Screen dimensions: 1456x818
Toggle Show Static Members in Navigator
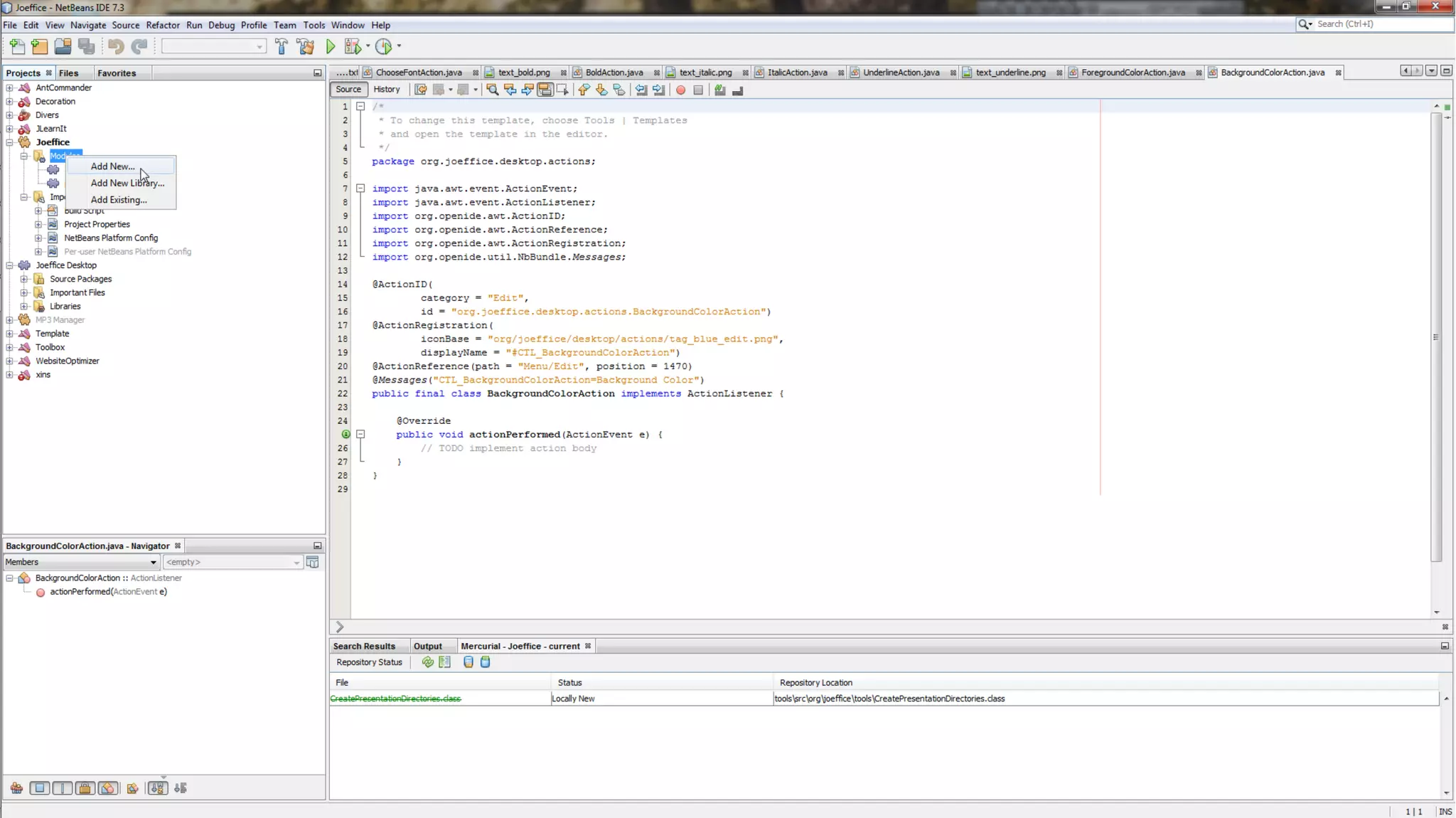(x=63, y=788)
